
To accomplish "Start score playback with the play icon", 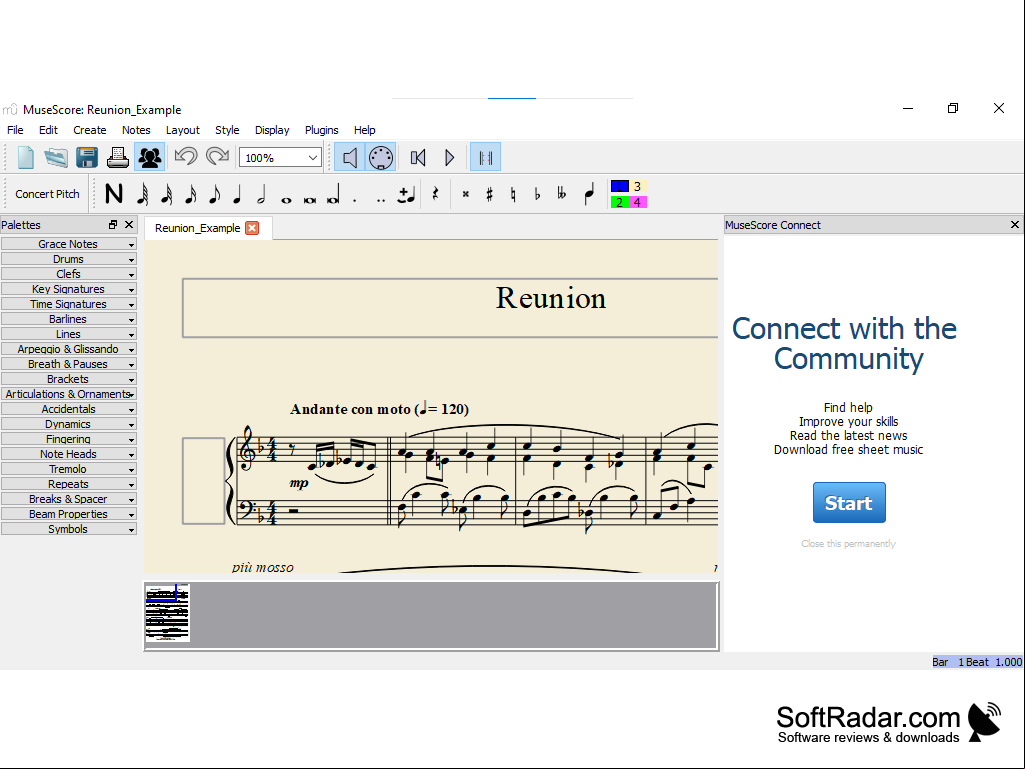I will pos(450,158).
